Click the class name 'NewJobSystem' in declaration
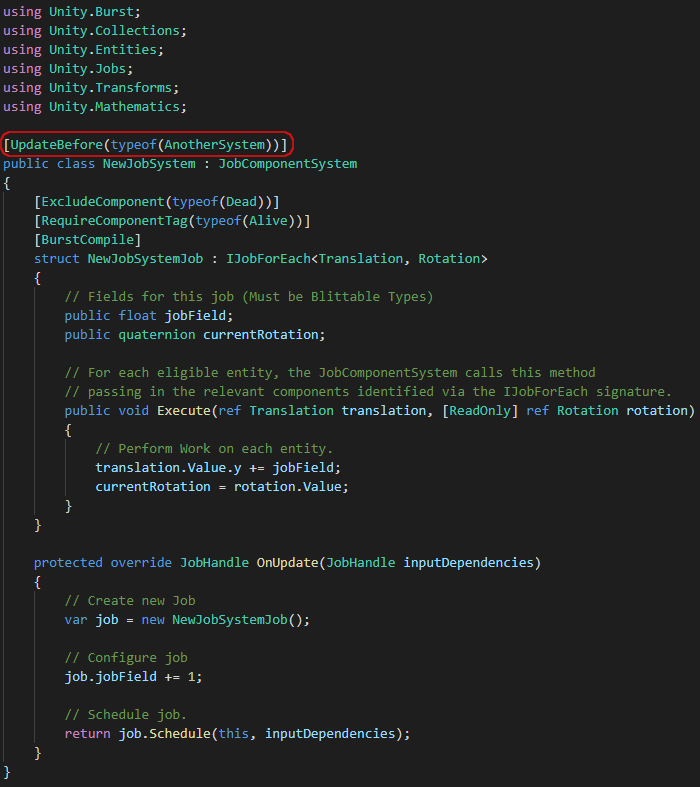 point(149,164)
